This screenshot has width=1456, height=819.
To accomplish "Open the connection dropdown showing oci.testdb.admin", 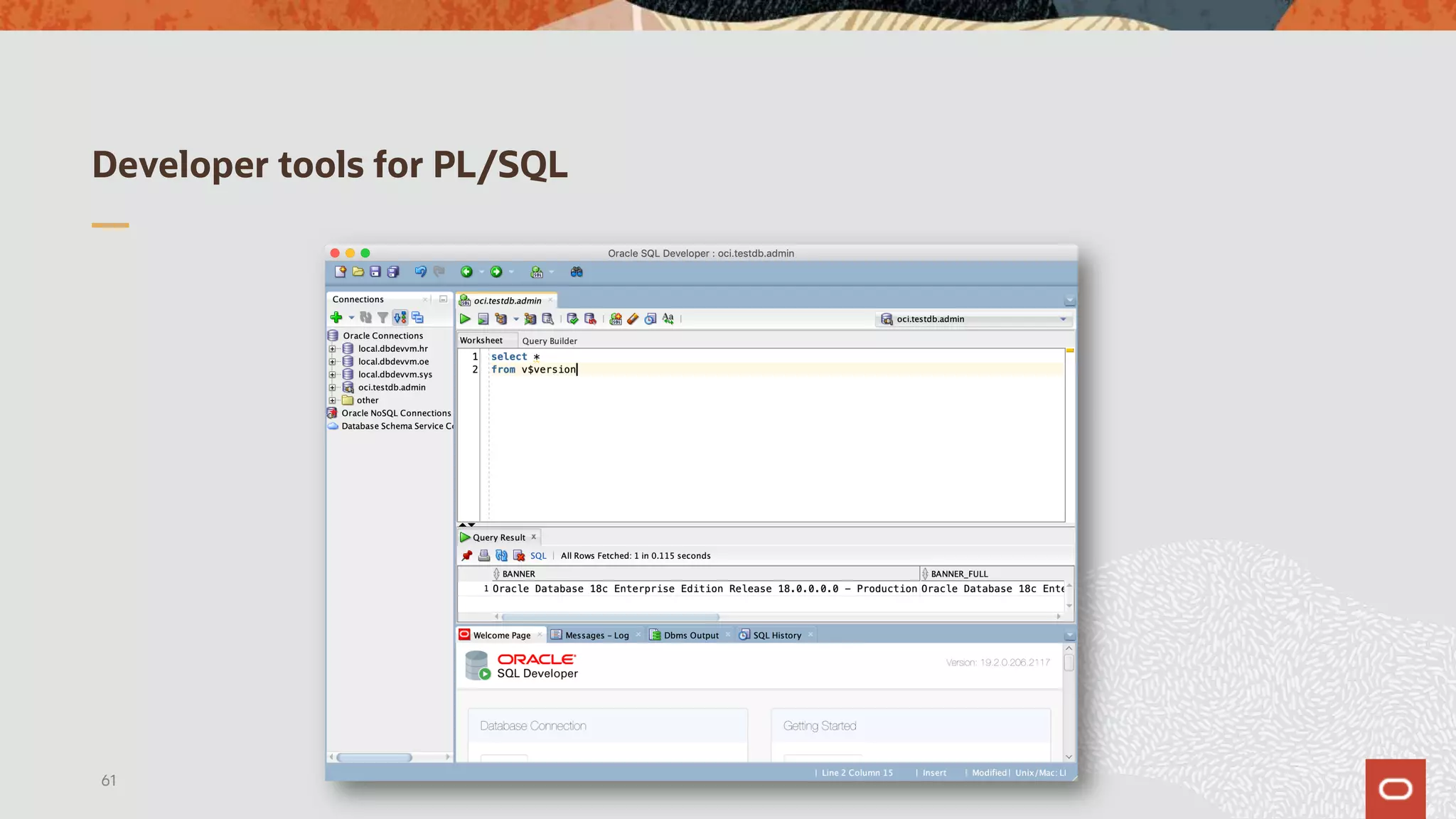I will (x=974, y=318).
